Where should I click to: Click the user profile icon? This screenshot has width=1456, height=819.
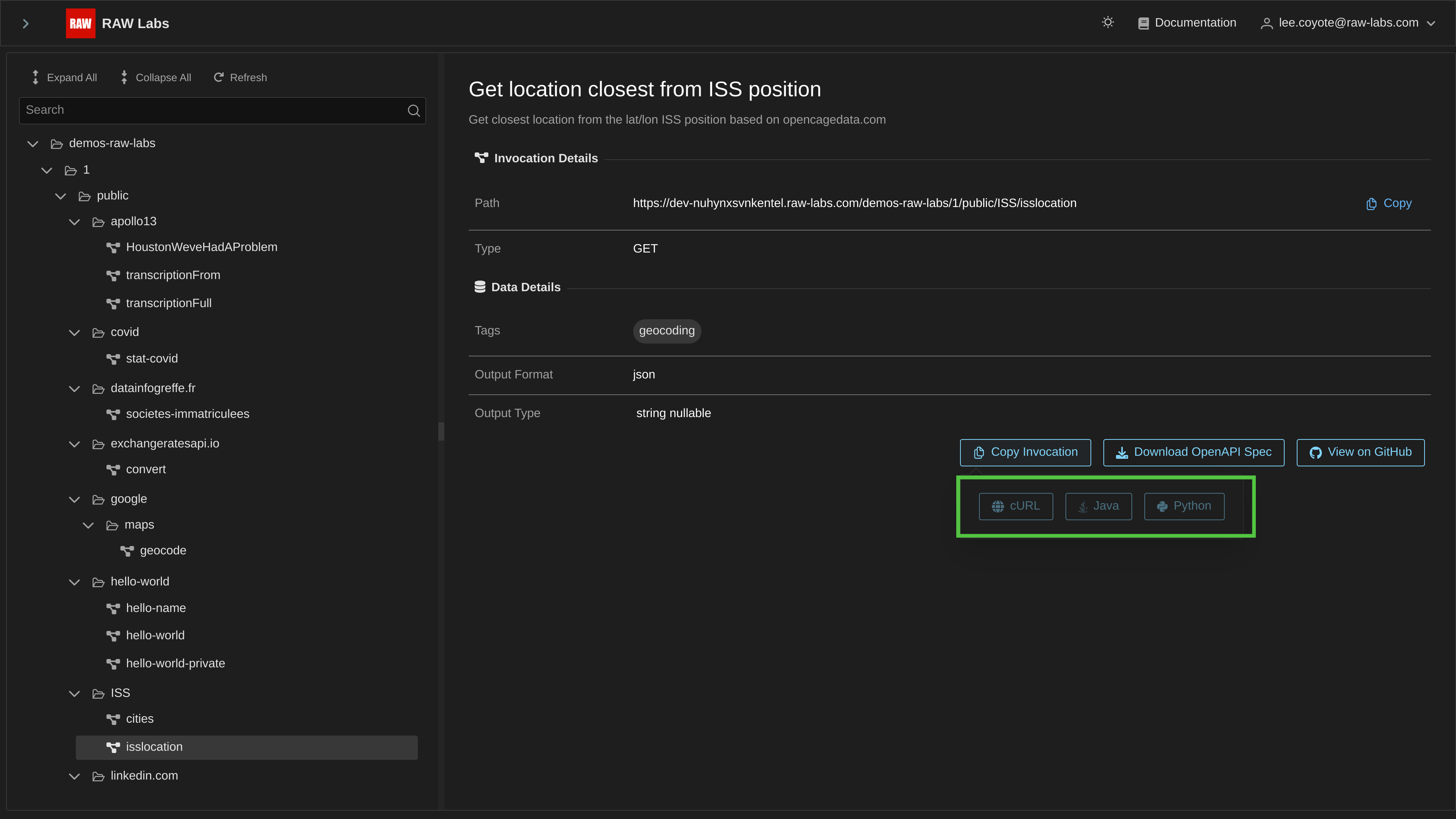pyautogui.click(x=1267, y=23)
